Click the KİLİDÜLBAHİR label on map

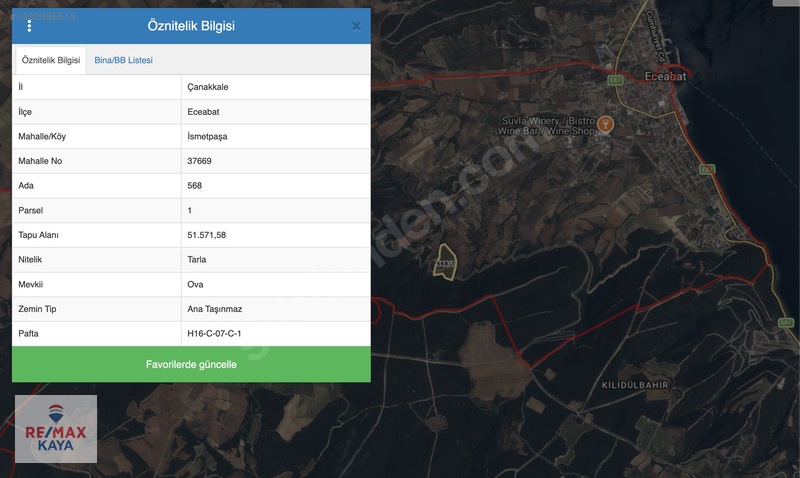tap(635, 385)
